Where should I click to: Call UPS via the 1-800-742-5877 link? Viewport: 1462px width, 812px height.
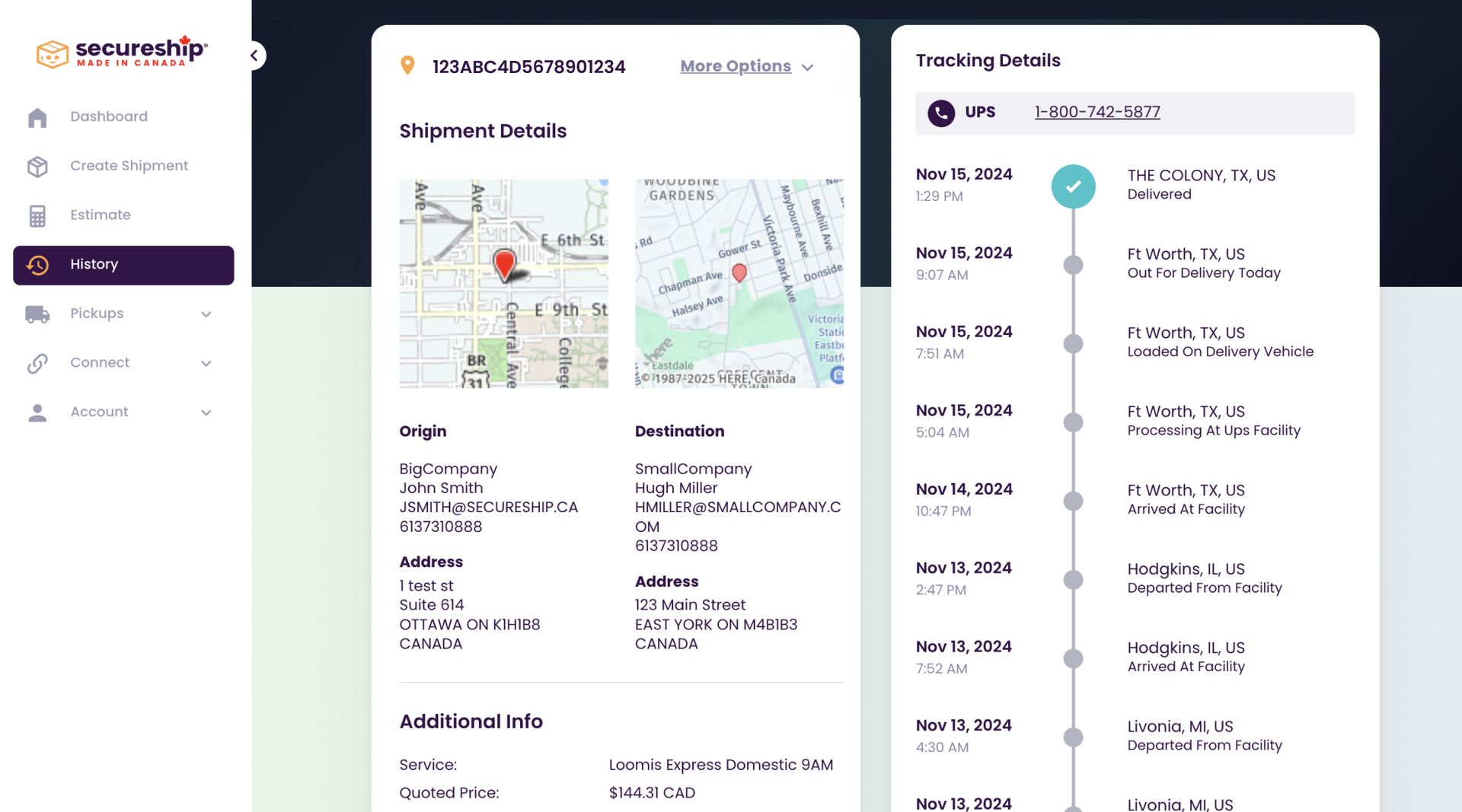point(1097,112)
